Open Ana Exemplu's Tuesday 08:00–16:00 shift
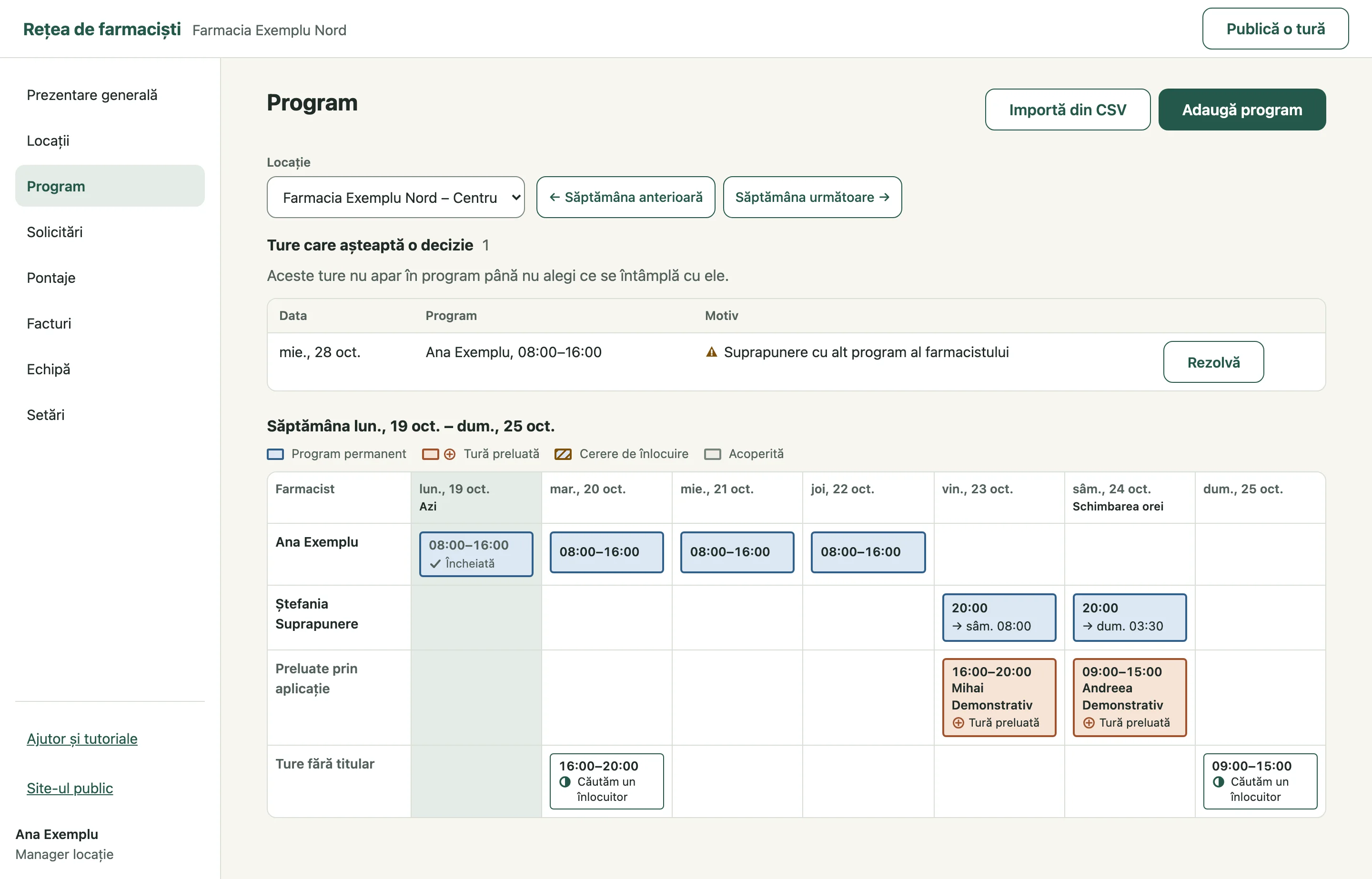1372x879 pixels. point(606,552)
